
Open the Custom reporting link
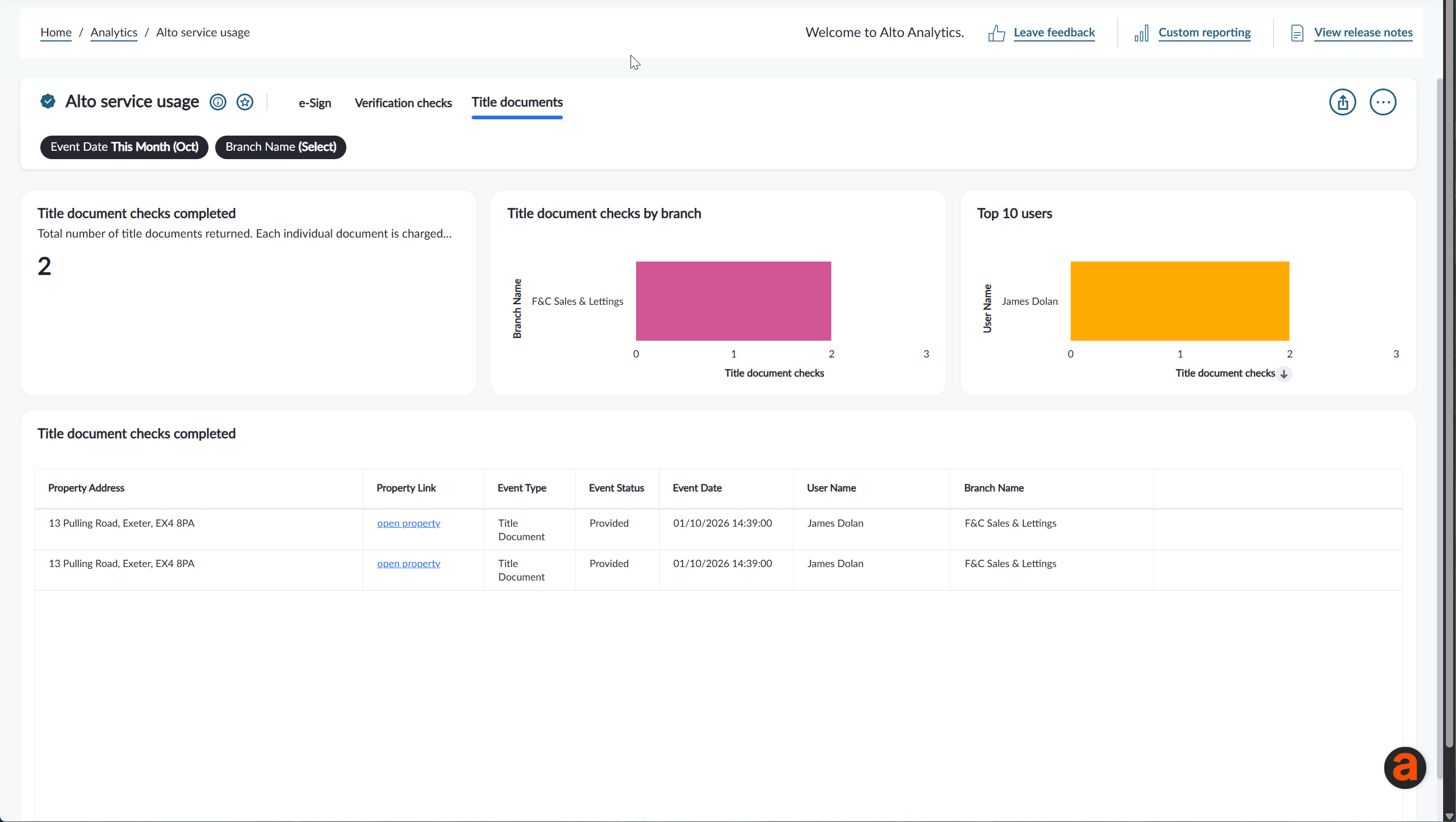click(x=1204, y=32)
